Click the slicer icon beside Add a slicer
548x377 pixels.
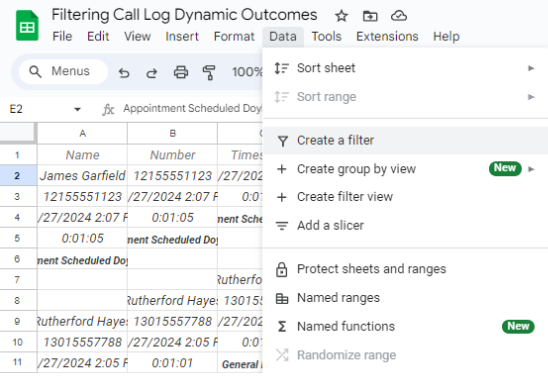[x=282, y=226]
